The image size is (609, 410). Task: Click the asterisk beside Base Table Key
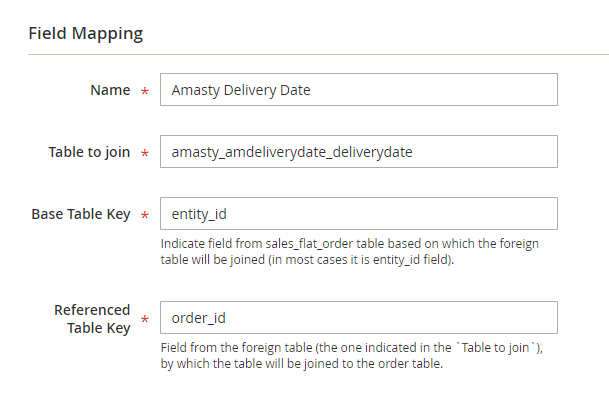point(145,215)
